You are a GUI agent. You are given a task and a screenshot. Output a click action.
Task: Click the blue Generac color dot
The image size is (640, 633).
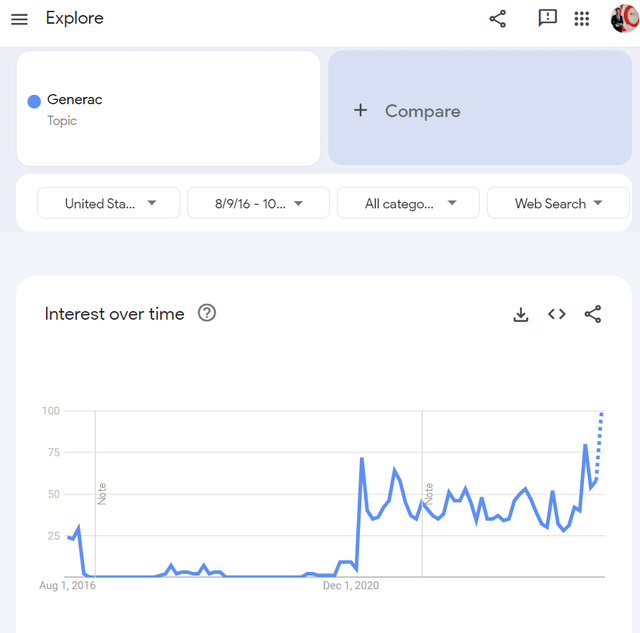pos(34,101)
